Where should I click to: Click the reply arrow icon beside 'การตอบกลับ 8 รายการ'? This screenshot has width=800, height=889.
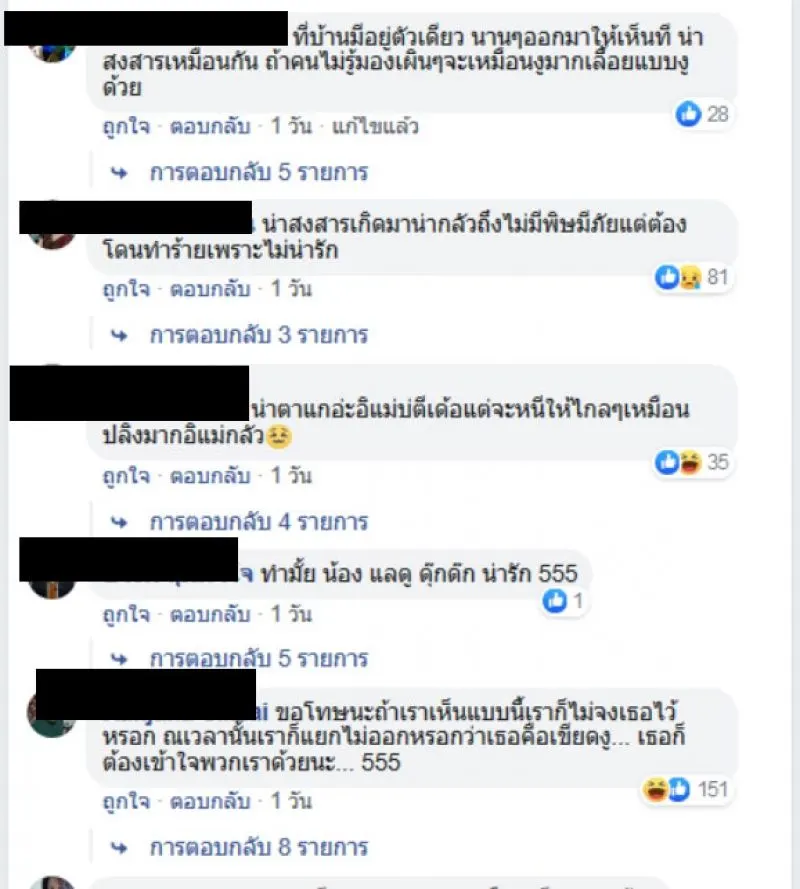[x=119, y=848]
